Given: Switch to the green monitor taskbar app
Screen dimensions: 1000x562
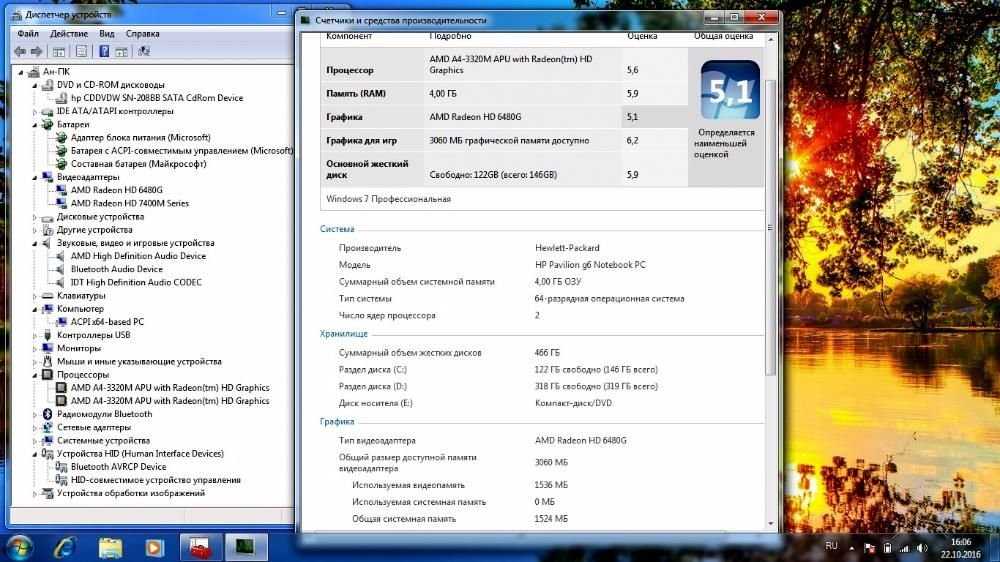Looking at the screenshot, I should pos(245,547).
